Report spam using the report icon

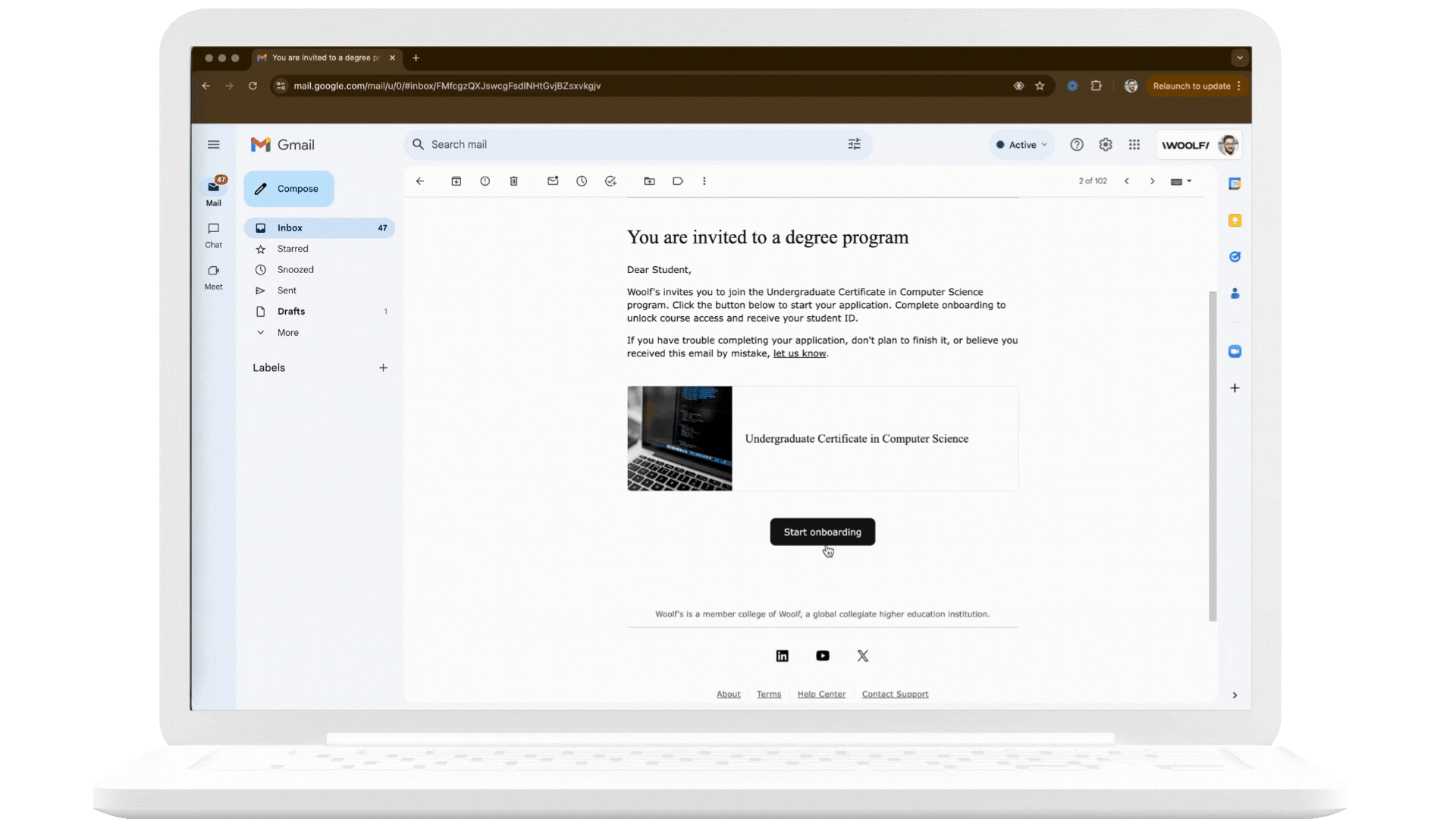tap(485, 181)
